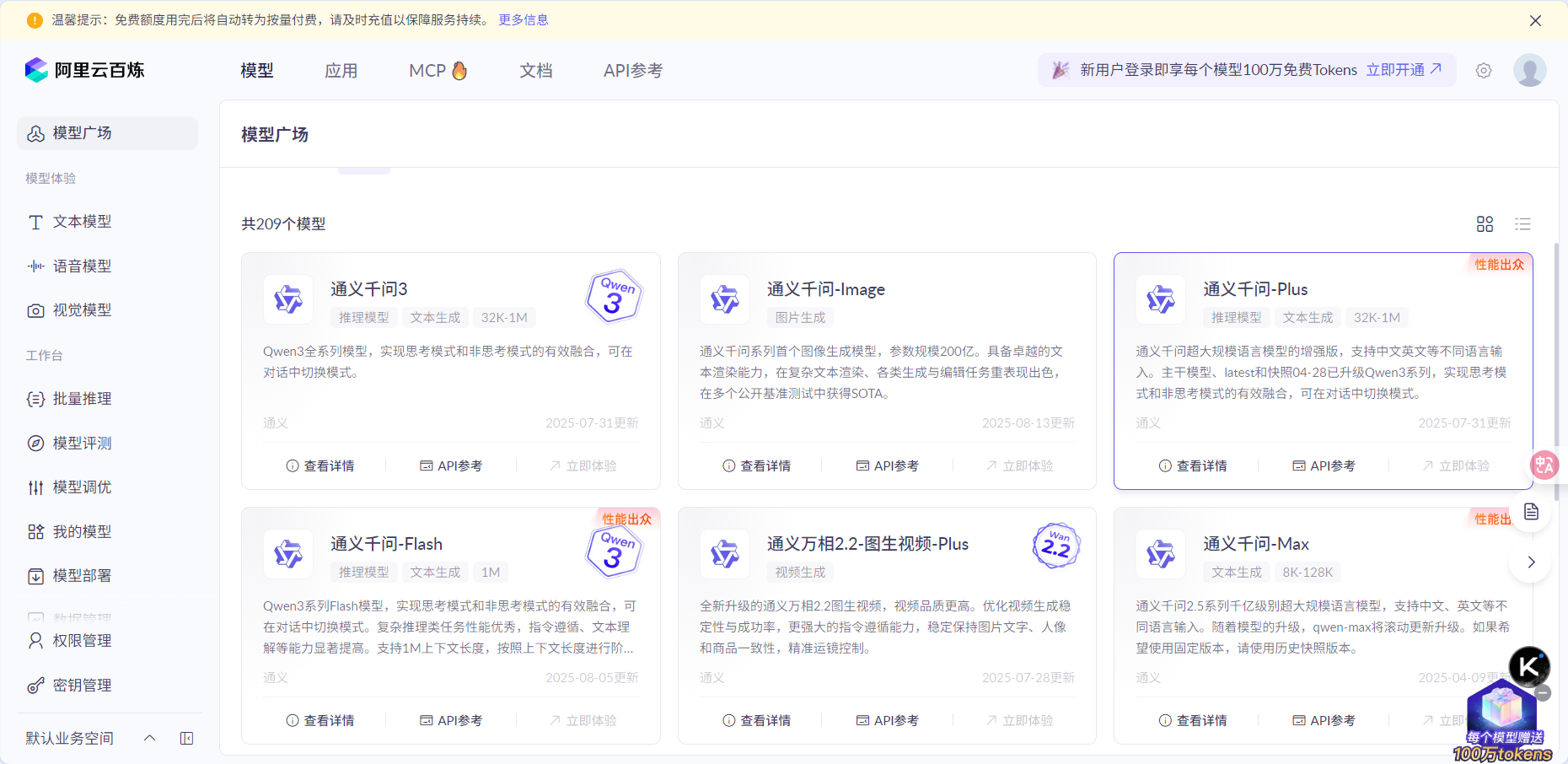Open API参考 from the top navigation

632,70
